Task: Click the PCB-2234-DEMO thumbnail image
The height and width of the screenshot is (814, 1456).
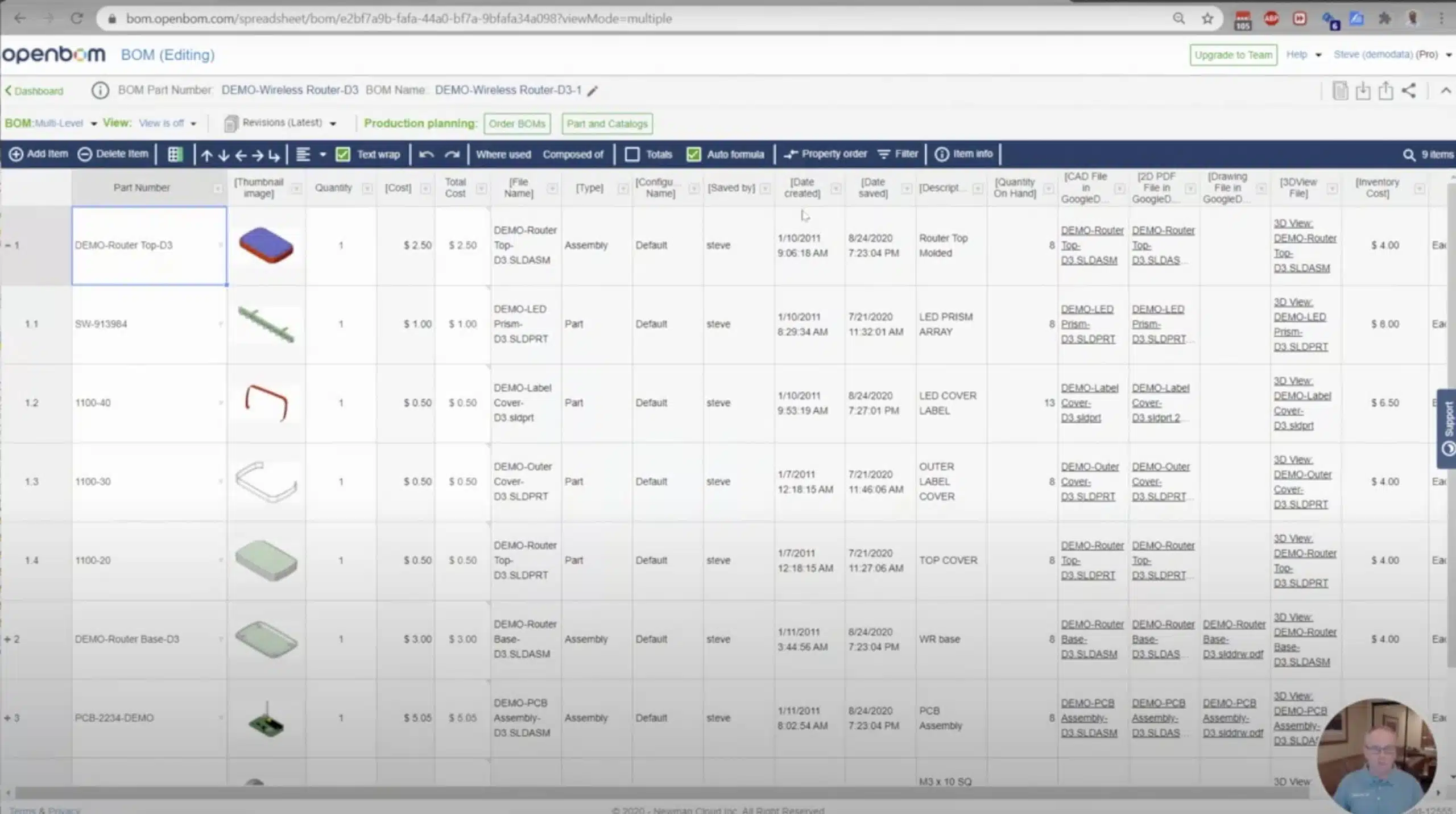Action: [x=266, y=719]
